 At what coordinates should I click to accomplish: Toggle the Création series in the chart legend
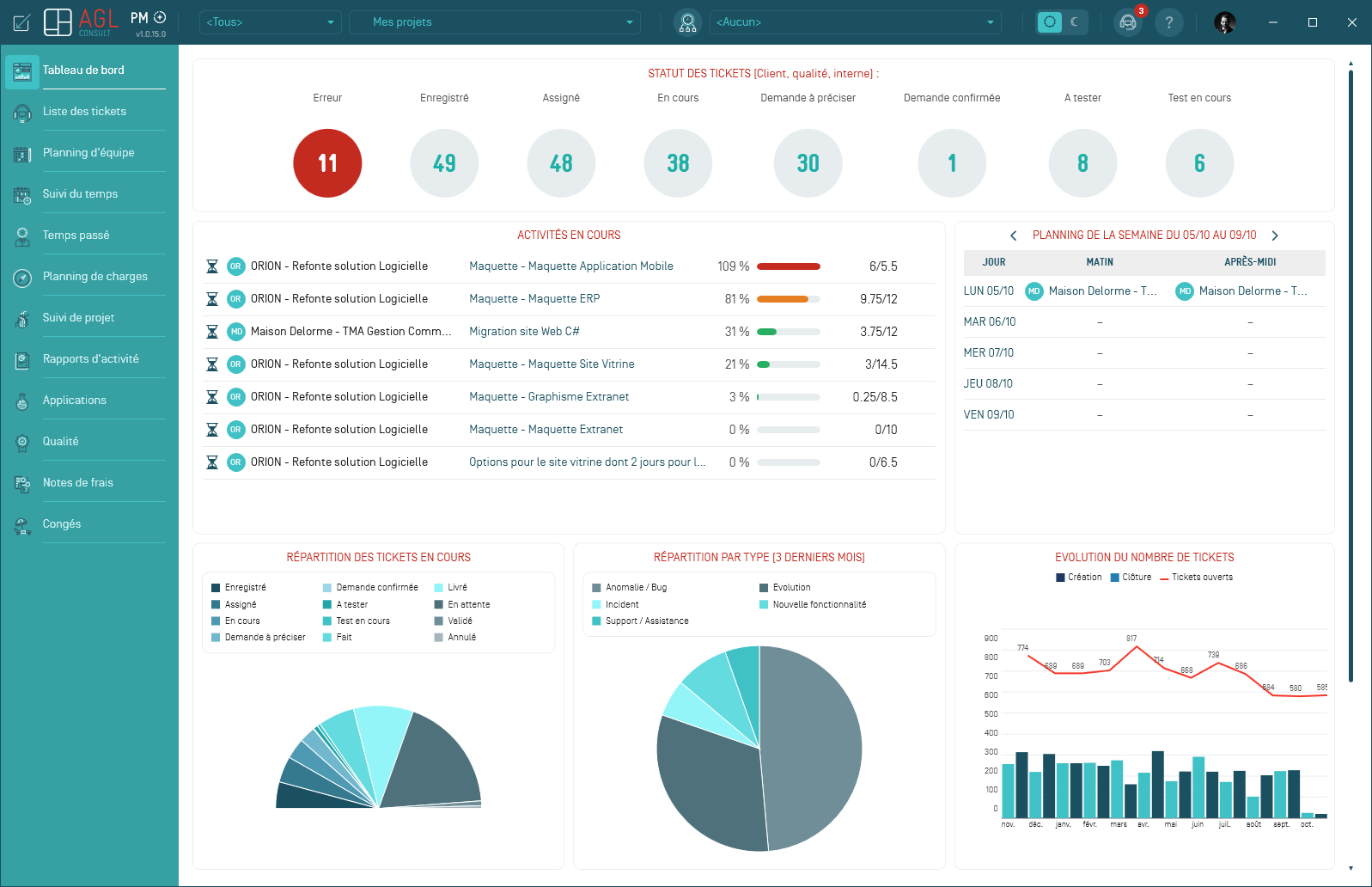point(1079,578)
